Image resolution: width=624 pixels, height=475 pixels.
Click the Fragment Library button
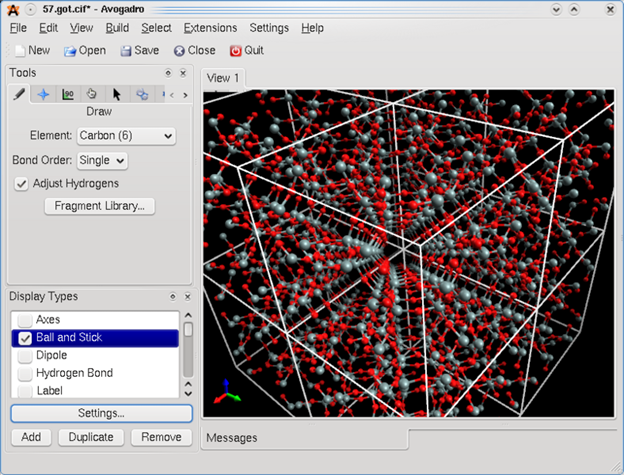point(99,206)
